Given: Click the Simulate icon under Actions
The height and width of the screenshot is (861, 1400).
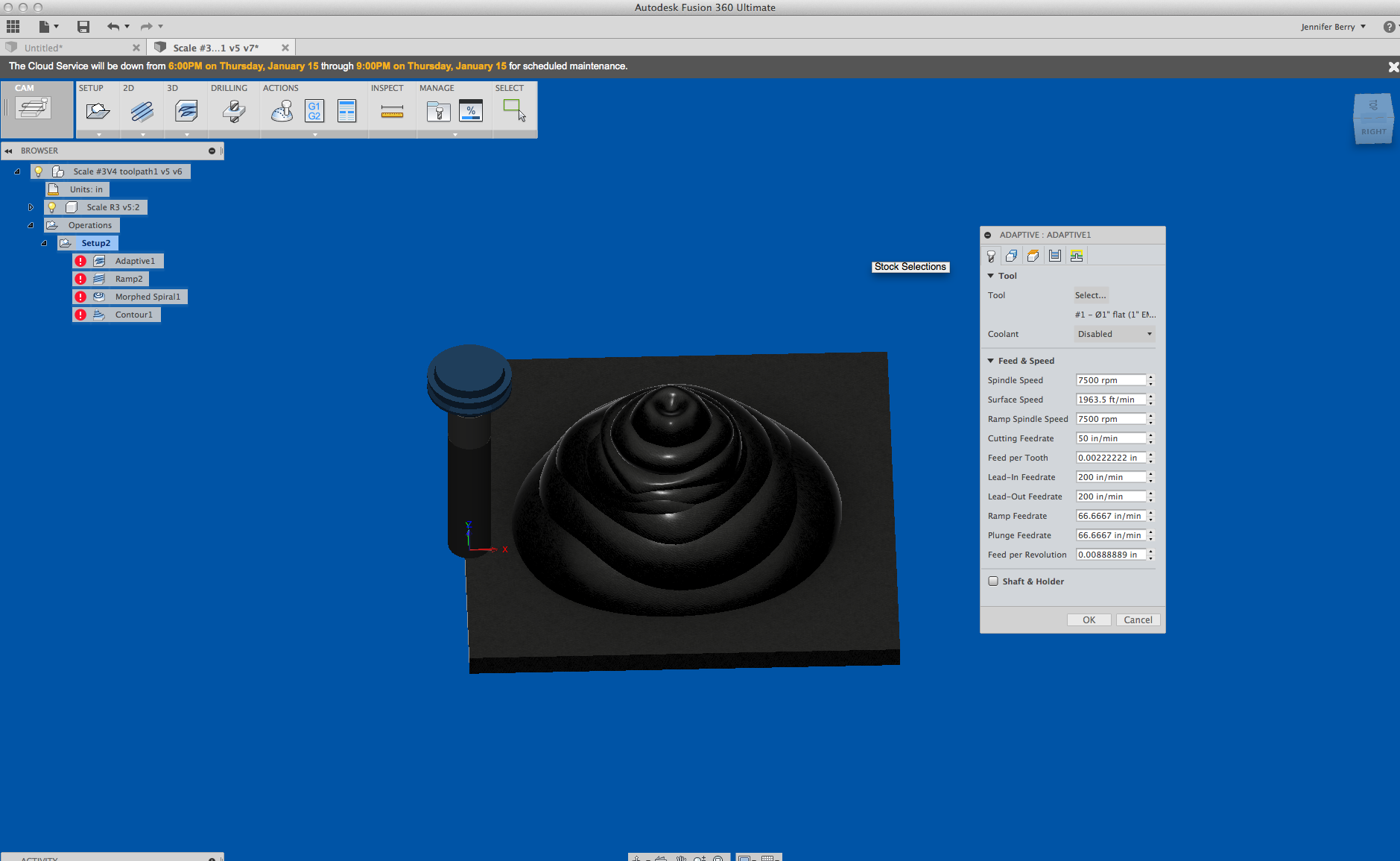Looking at the screenshot, I should pyautogui.click(x=282, y=112).
